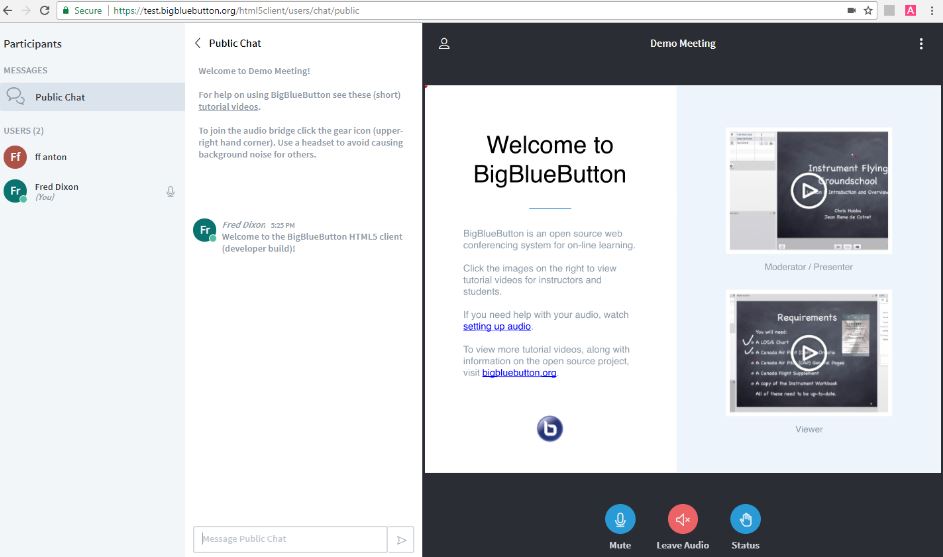Image resolution: width=943 pixels, height=557 pixels.
Task: Toggle the participants list user icon
Action: pyautogui.click(x=444, y=43)
